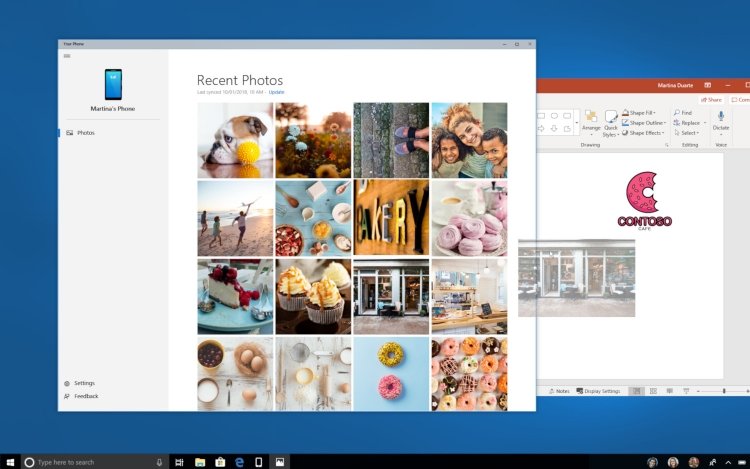The image size is (750, 469).
Task: Open Quick Styles gallery
Action: click(x=611, y=123)
